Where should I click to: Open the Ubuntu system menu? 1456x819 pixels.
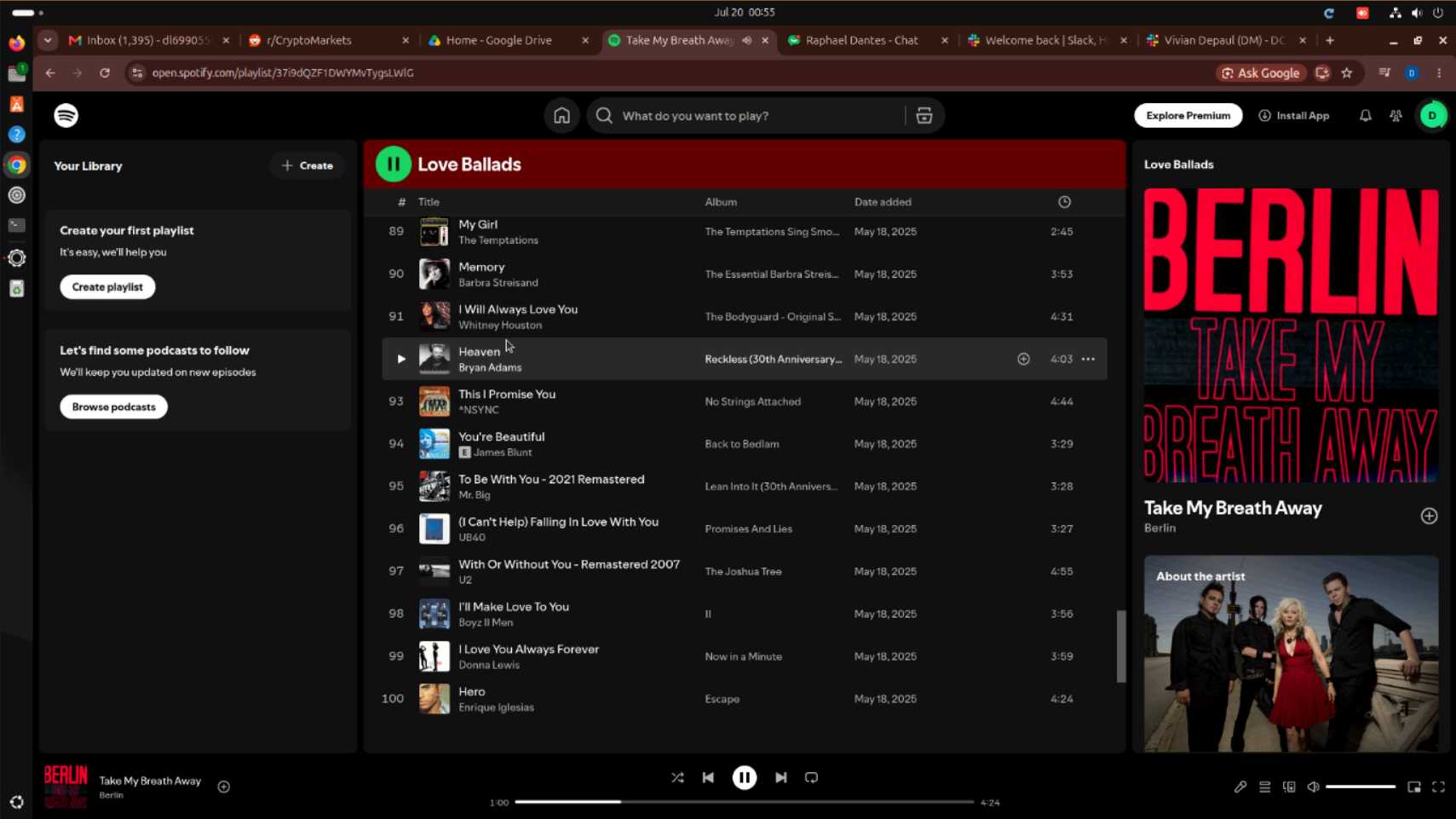pos(1416,13)
